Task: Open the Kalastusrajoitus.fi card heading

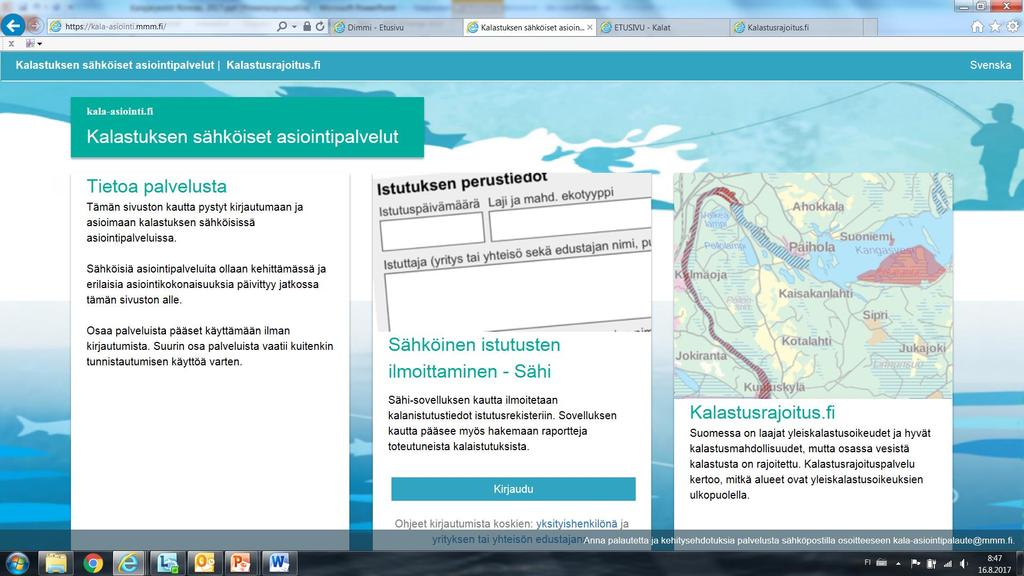Action: coord(762,413)
